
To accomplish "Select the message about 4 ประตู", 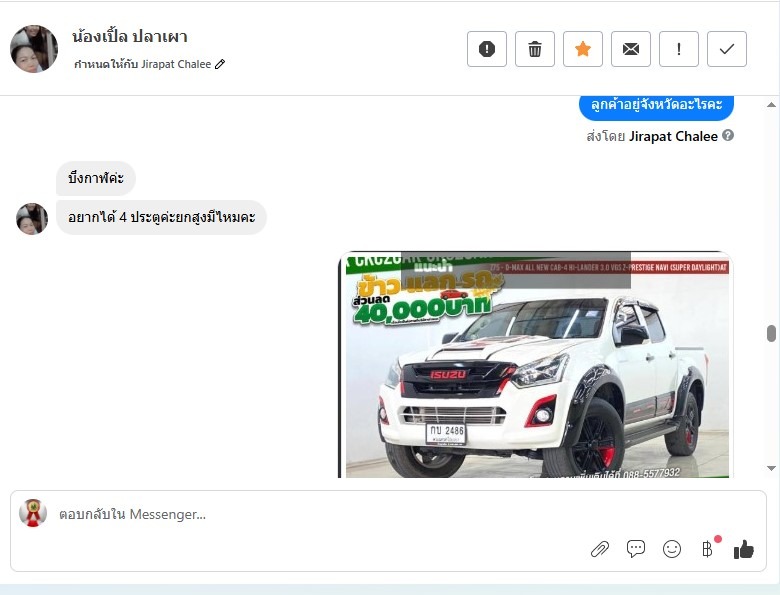I will point(161,217).
